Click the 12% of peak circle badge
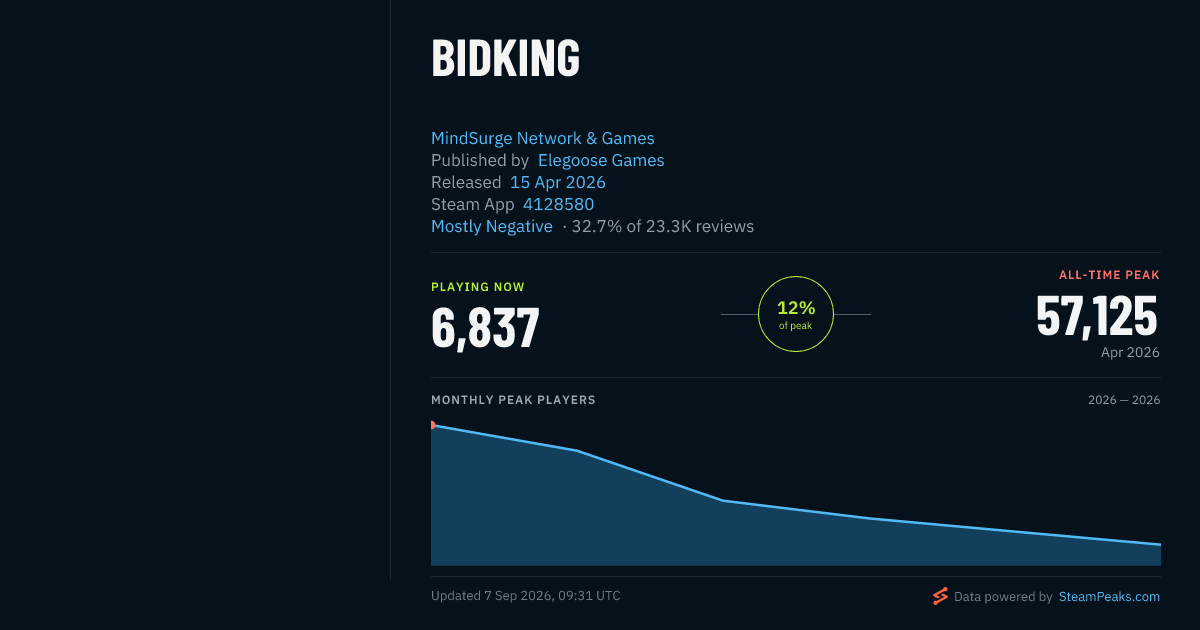 pyautogui.click(x=796, y=314)
